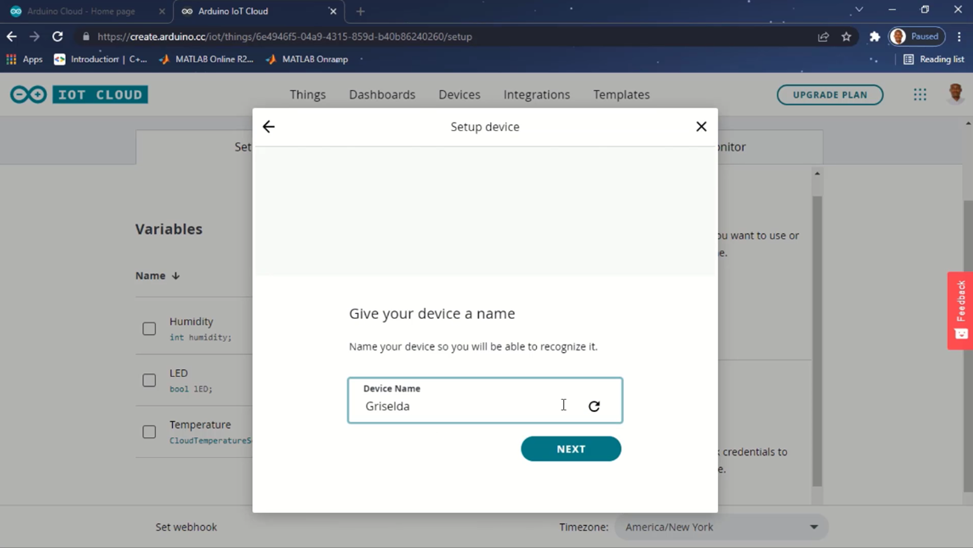Open the Feedback side tab
The width and height of the screenshot is (973, 548).
pyautogui.click(x=960, y=310)
